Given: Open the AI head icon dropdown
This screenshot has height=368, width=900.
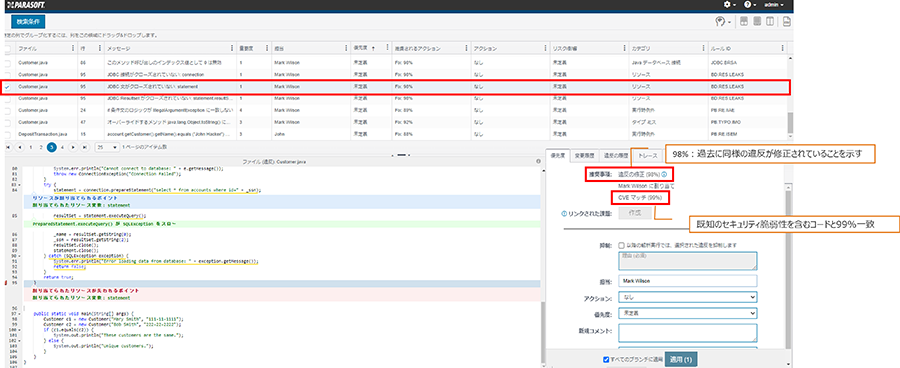Looking at the screenshot, I should pyautogui.click(x=723, y=22).
